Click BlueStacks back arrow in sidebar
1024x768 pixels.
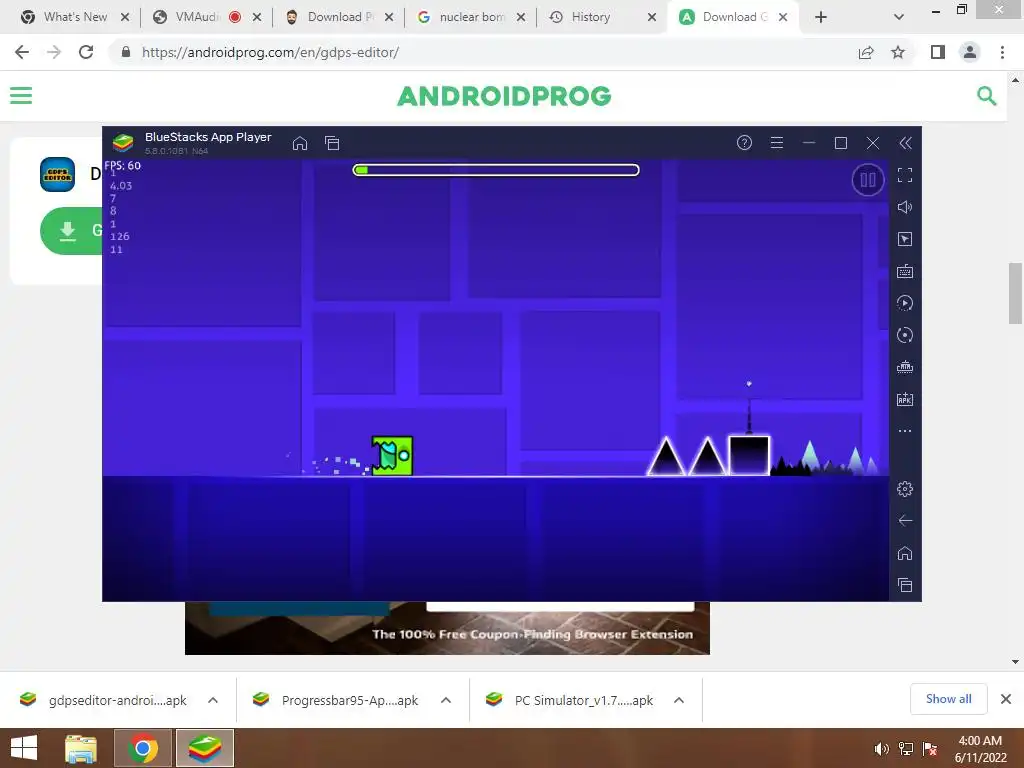tap(905, 520)
